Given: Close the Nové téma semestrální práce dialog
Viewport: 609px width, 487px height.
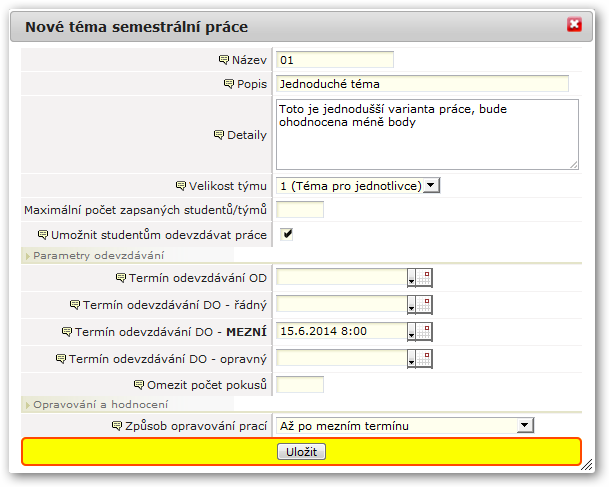Looking at the screenshot, I should click(574, 24).
